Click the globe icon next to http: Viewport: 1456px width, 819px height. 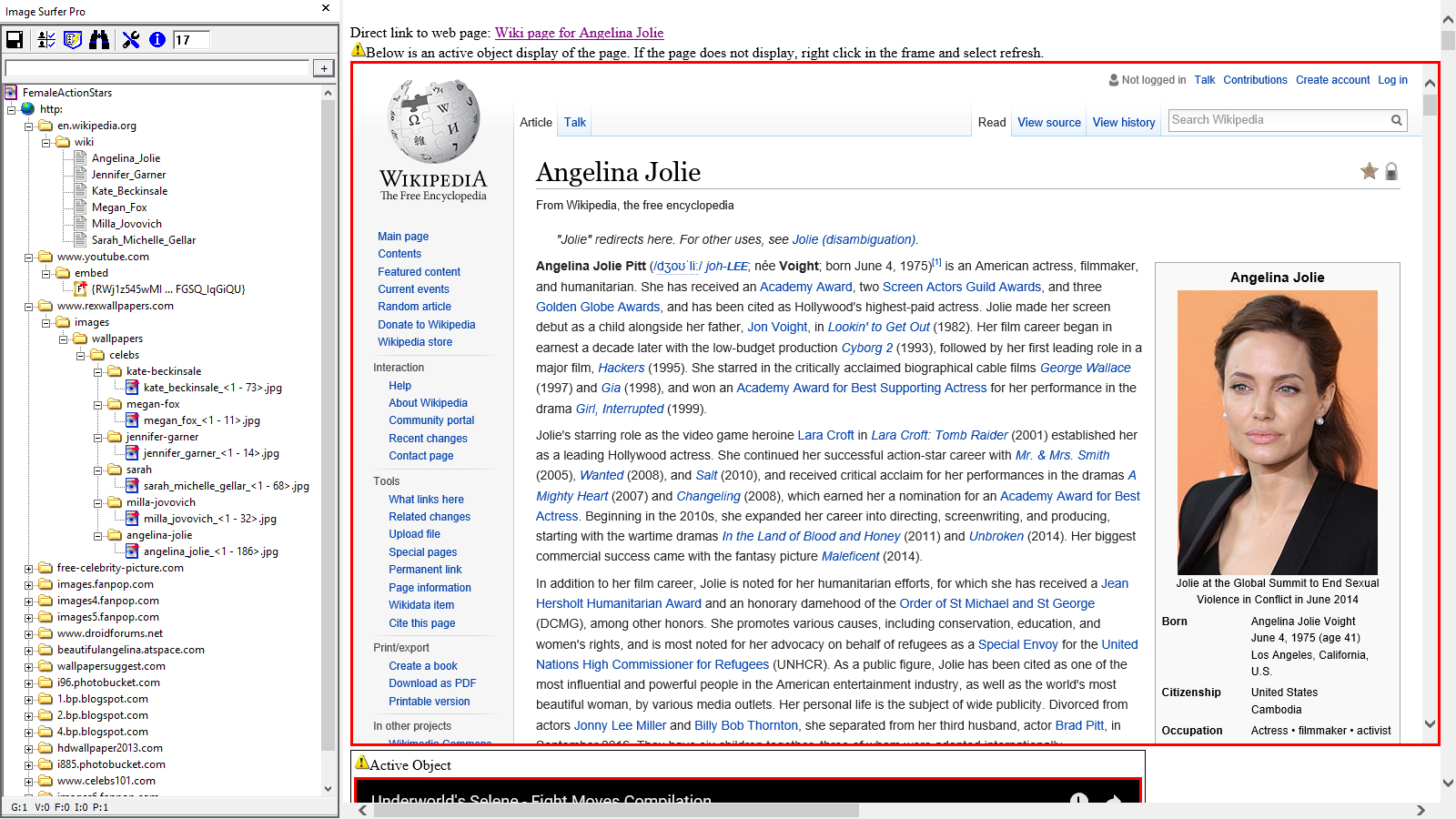28,108
